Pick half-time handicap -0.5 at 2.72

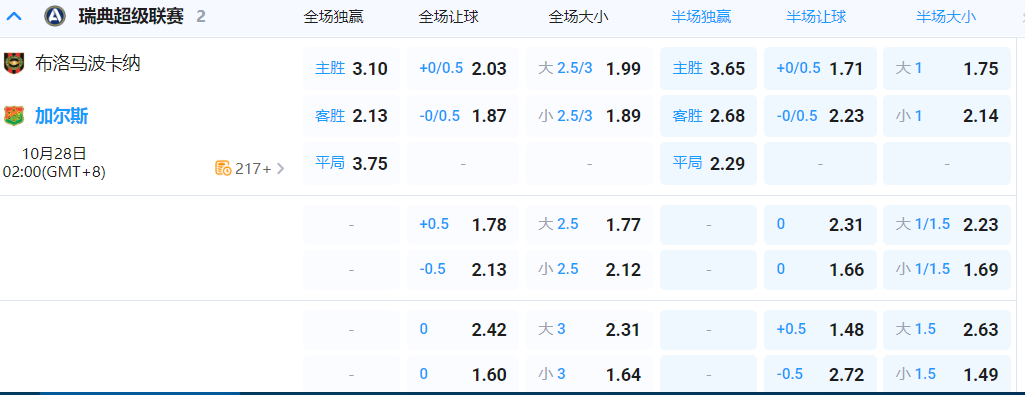click(x=820, y=374)
